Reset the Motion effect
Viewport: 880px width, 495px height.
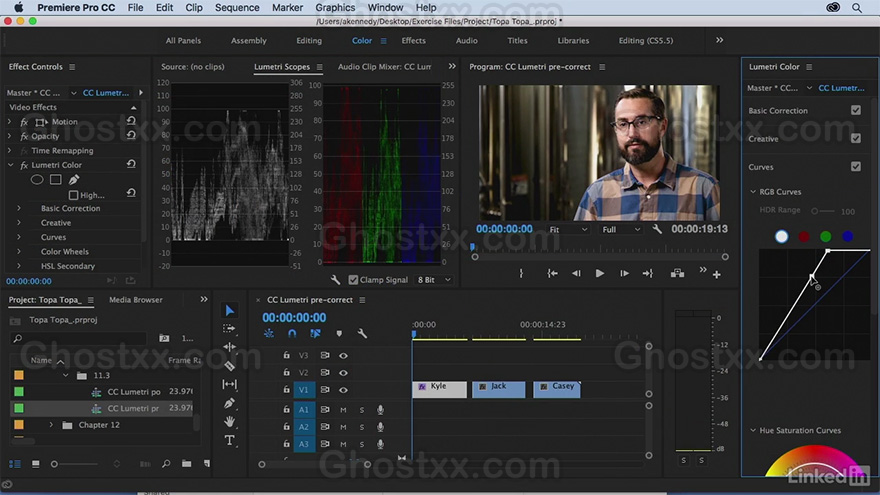[131, 121]
